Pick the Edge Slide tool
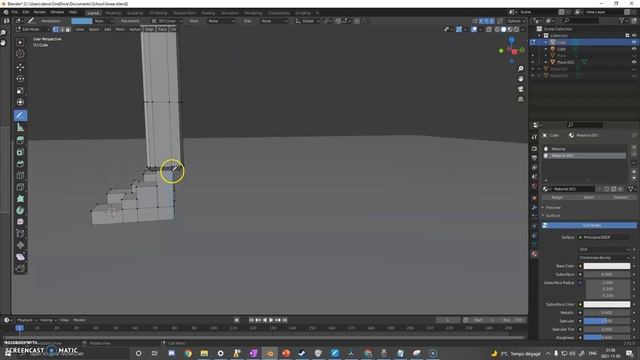 pos(20,234)
